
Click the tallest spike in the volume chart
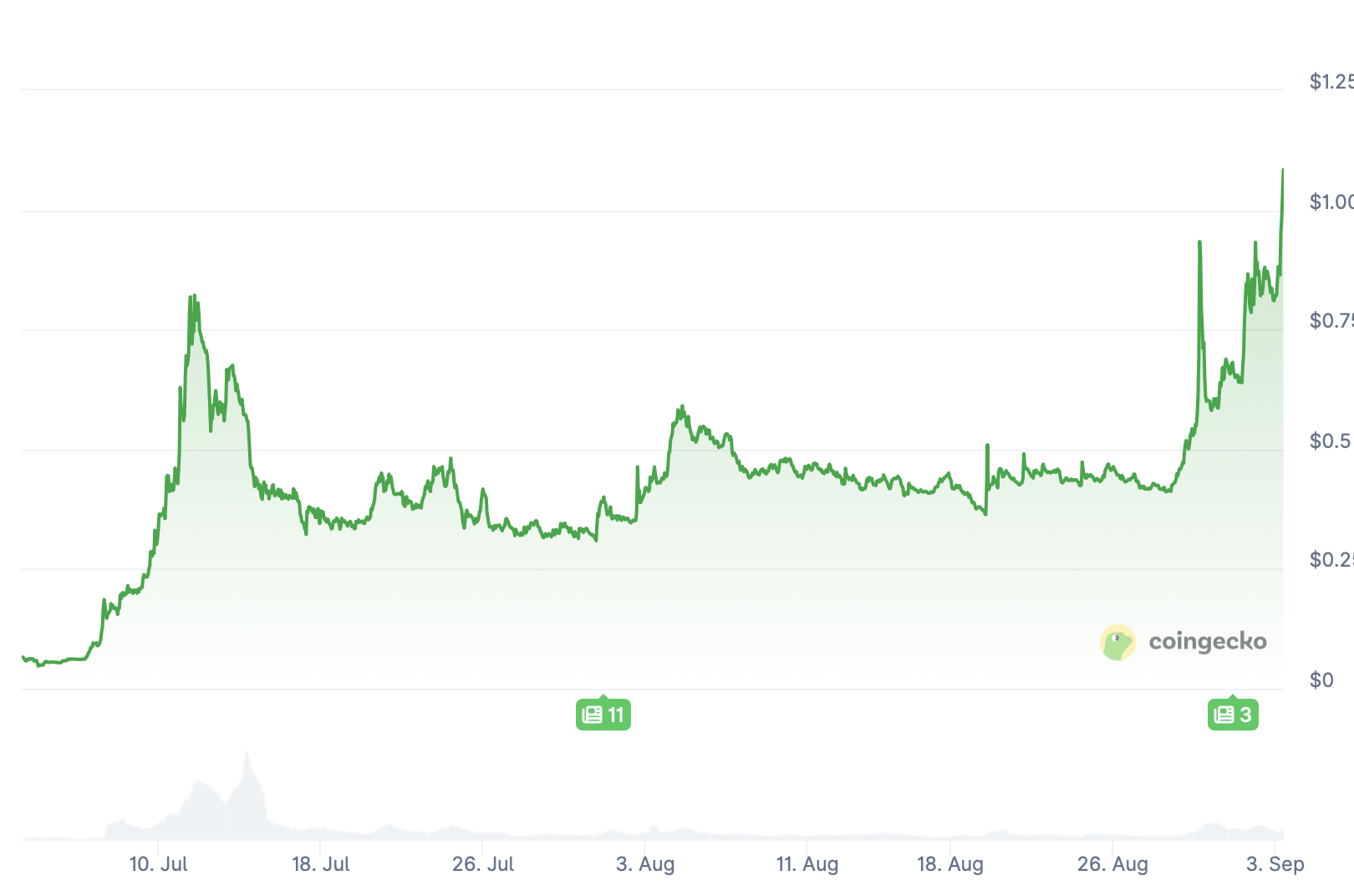247,753
